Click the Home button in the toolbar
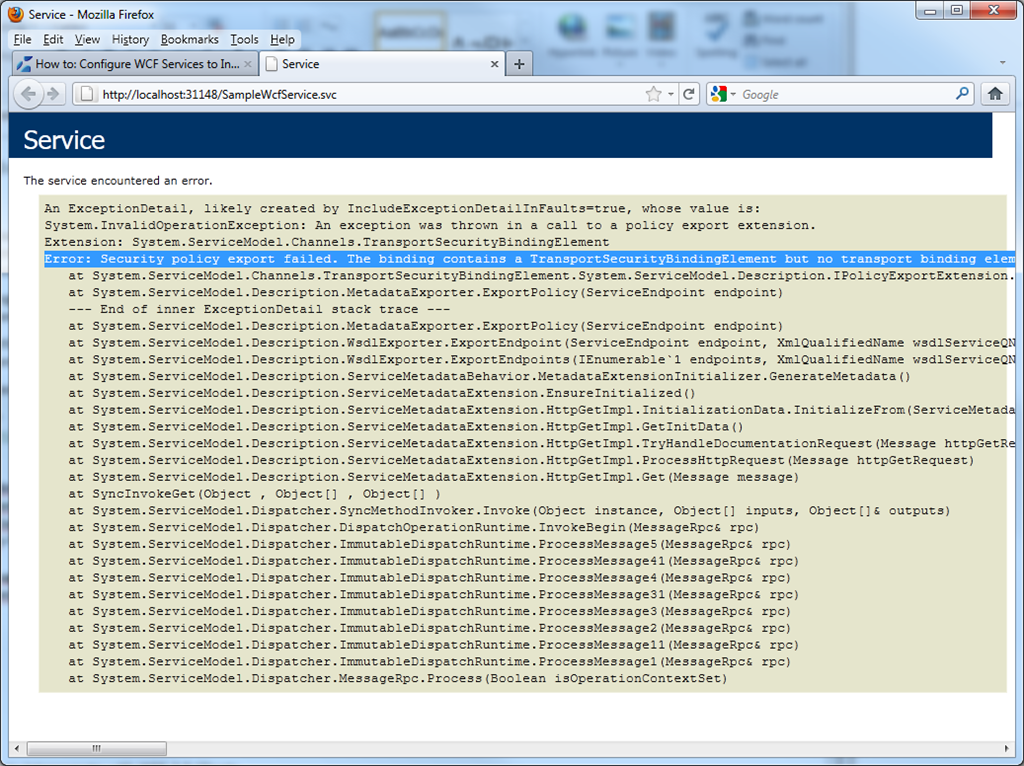 995,94
